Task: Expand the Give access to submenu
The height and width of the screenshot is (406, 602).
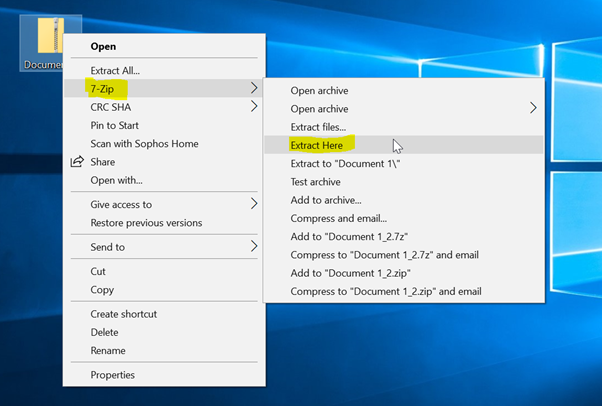Action: [x=254, y=204]
